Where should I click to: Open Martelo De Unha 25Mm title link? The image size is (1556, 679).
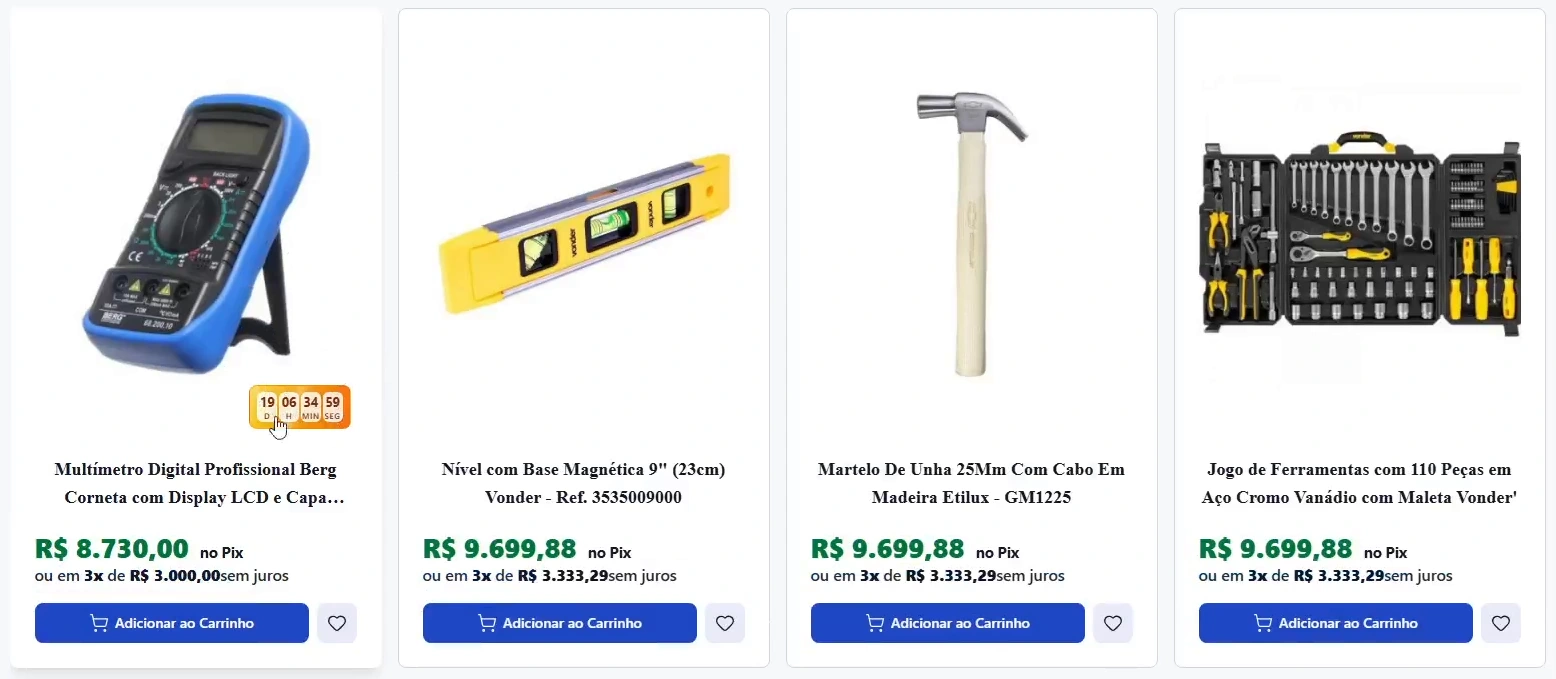972,483
